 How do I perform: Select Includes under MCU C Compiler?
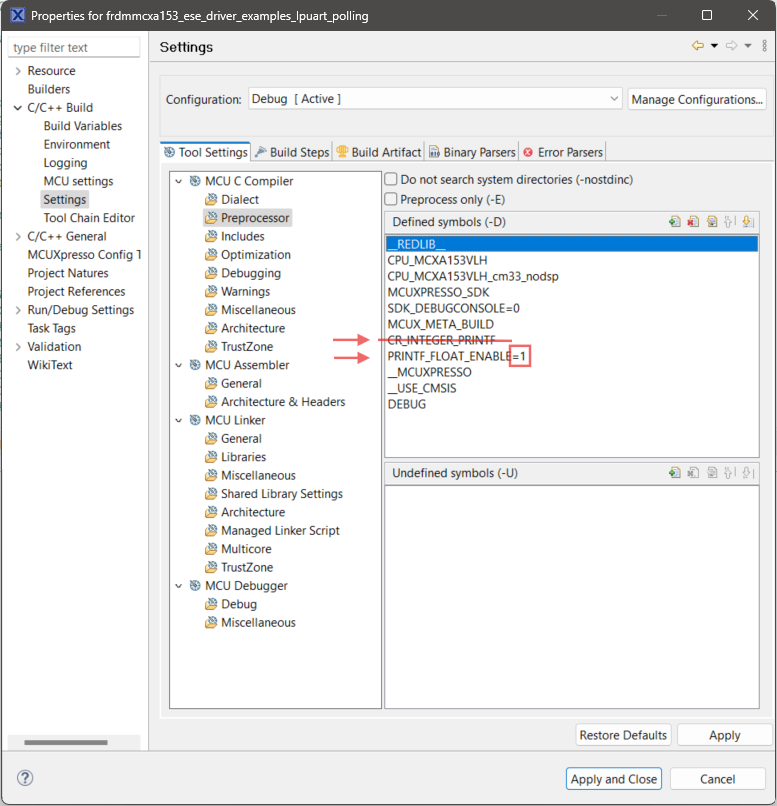243,236
